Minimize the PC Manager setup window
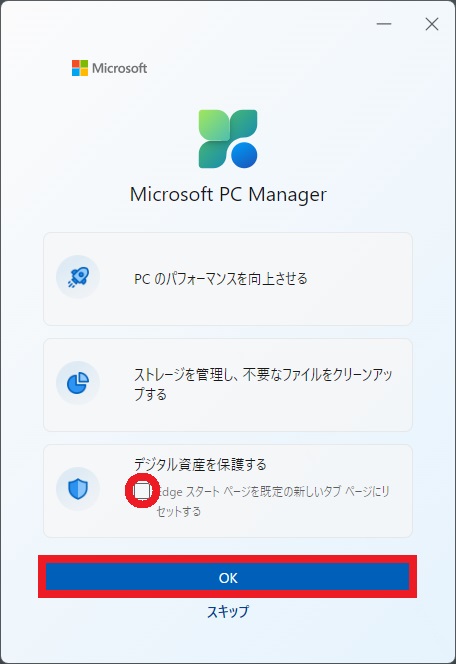Image resolution: width=456 pixels, height=664 pixels. (384, 24)
